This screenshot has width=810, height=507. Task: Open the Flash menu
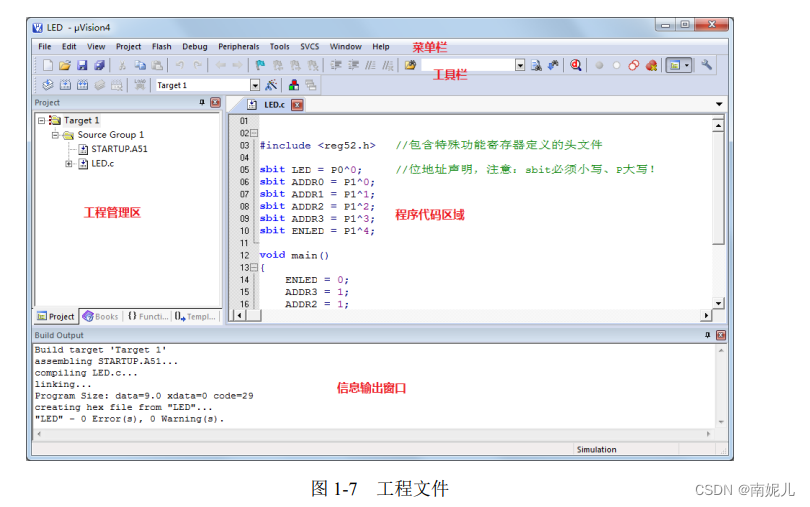point(162,47)
